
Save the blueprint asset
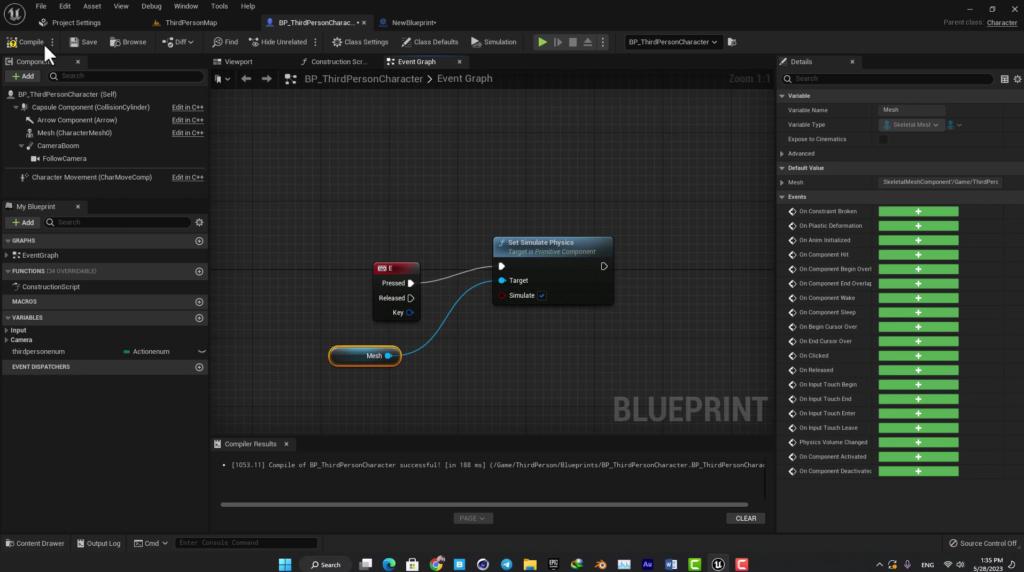83,42
